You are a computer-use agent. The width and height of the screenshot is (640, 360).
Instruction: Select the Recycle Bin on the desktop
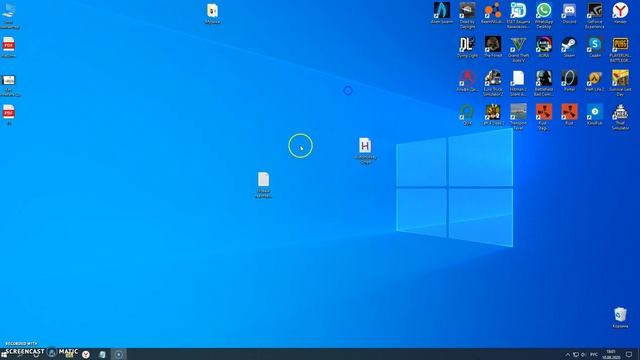pyautogui.click(x=620, y=318)
